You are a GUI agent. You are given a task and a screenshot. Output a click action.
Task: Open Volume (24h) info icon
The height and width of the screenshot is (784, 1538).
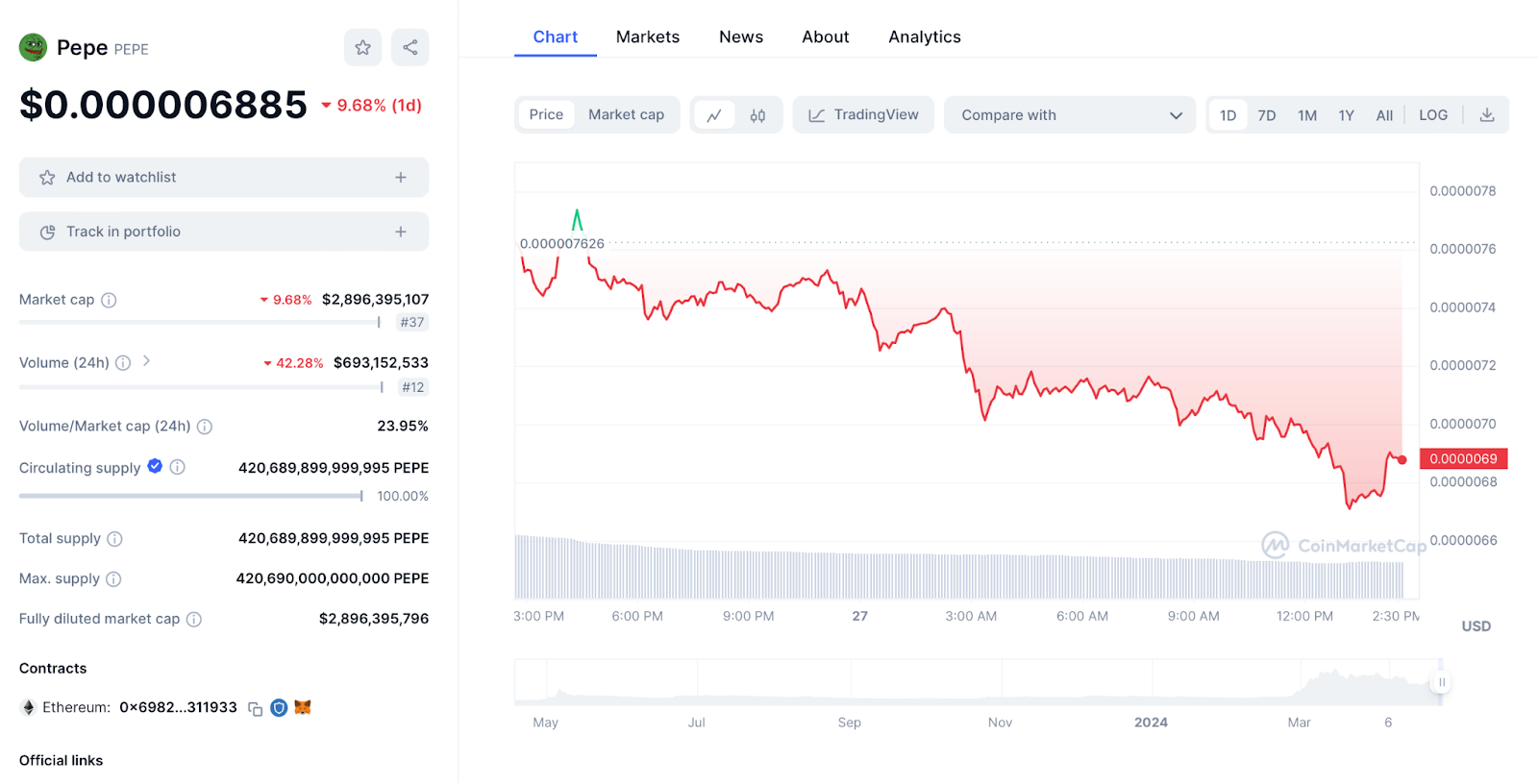click(x=123, y=363)
